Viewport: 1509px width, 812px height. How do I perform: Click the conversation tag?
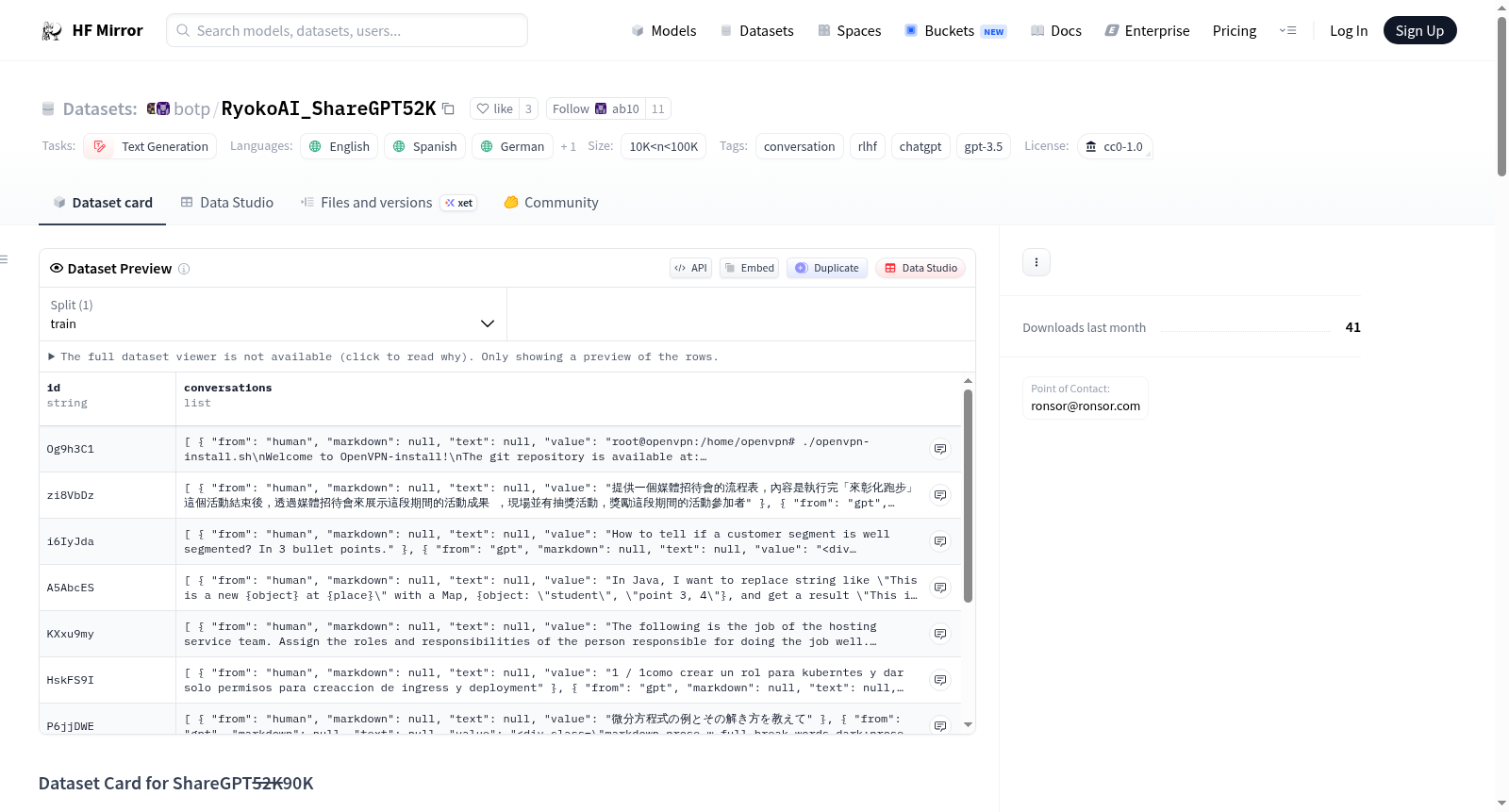(800, 147)
